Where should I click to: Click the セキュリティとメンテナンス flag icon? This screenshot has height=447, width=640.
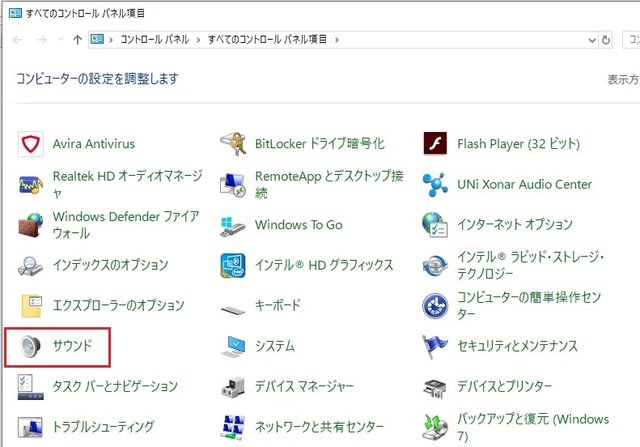click(435, 347)
